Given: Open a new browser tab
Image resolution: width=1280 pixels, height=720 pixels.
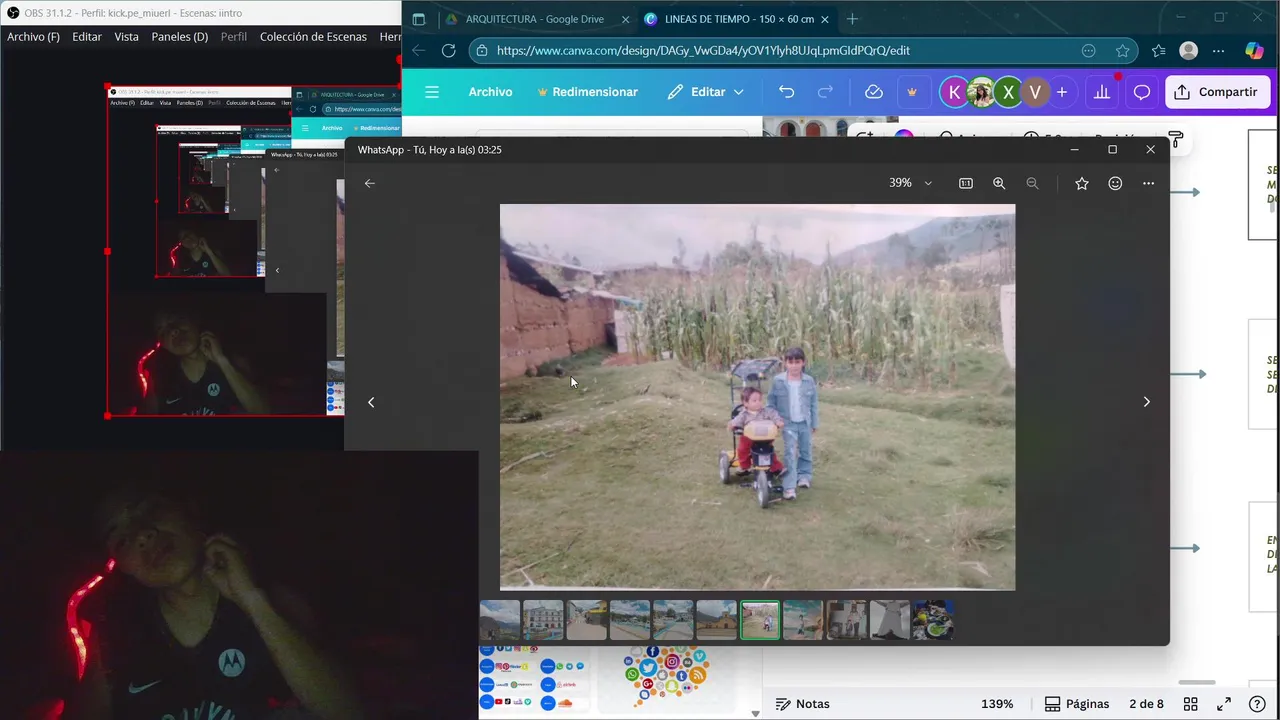Looking at the screenshot, I should [x=852, y=19].
